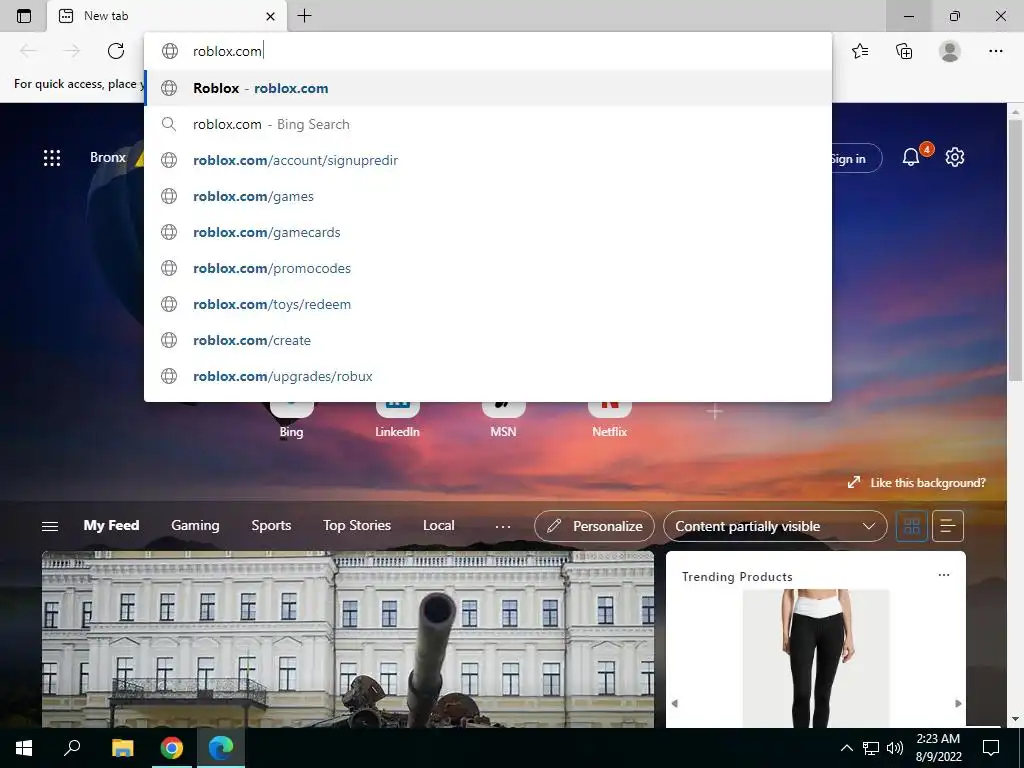1024x768 pixels.
Task: Choose roblox.com/promocodes suggestion
Action: [x=487, y=268]
